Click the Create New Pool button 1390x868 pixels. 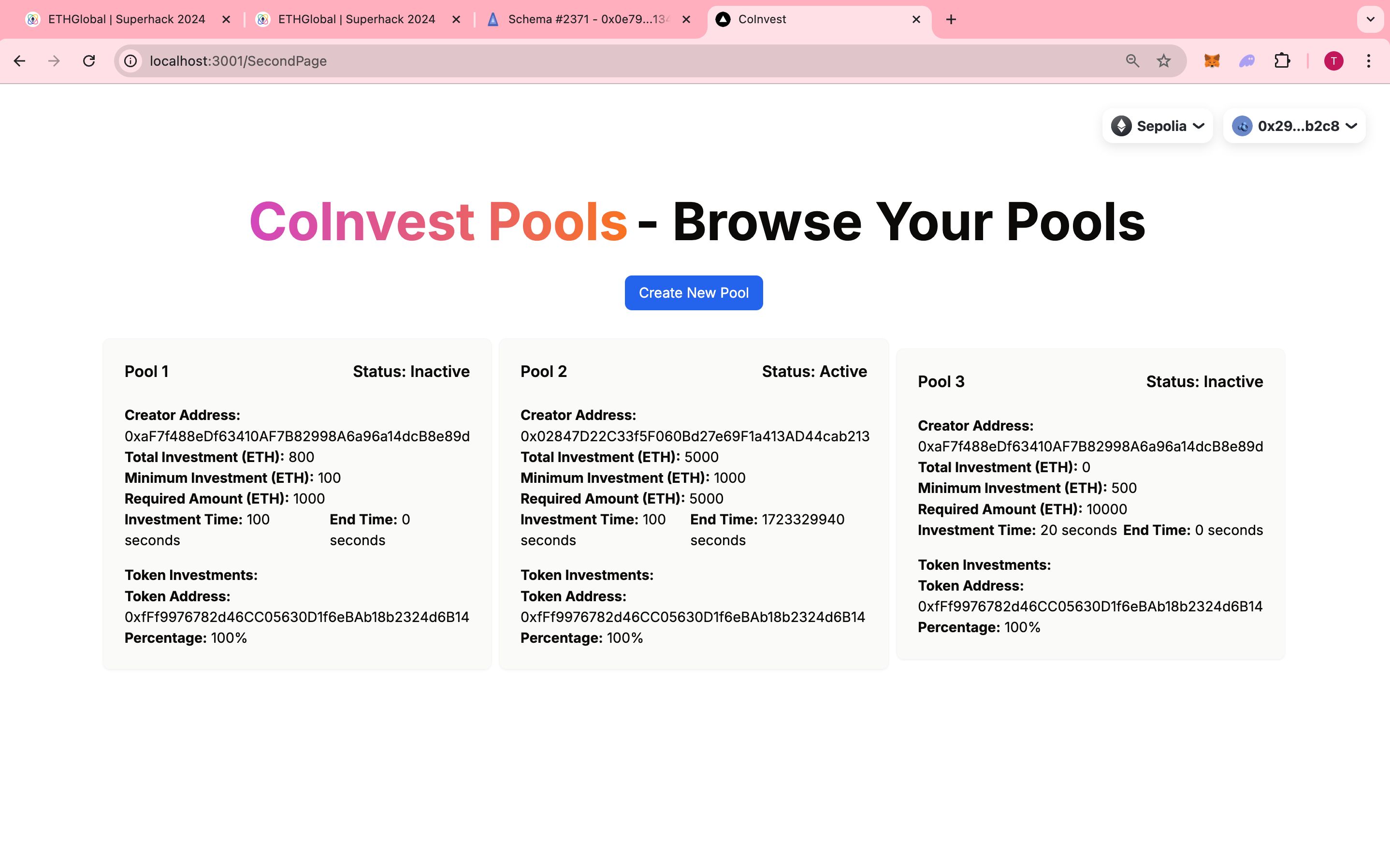[694, 293]
